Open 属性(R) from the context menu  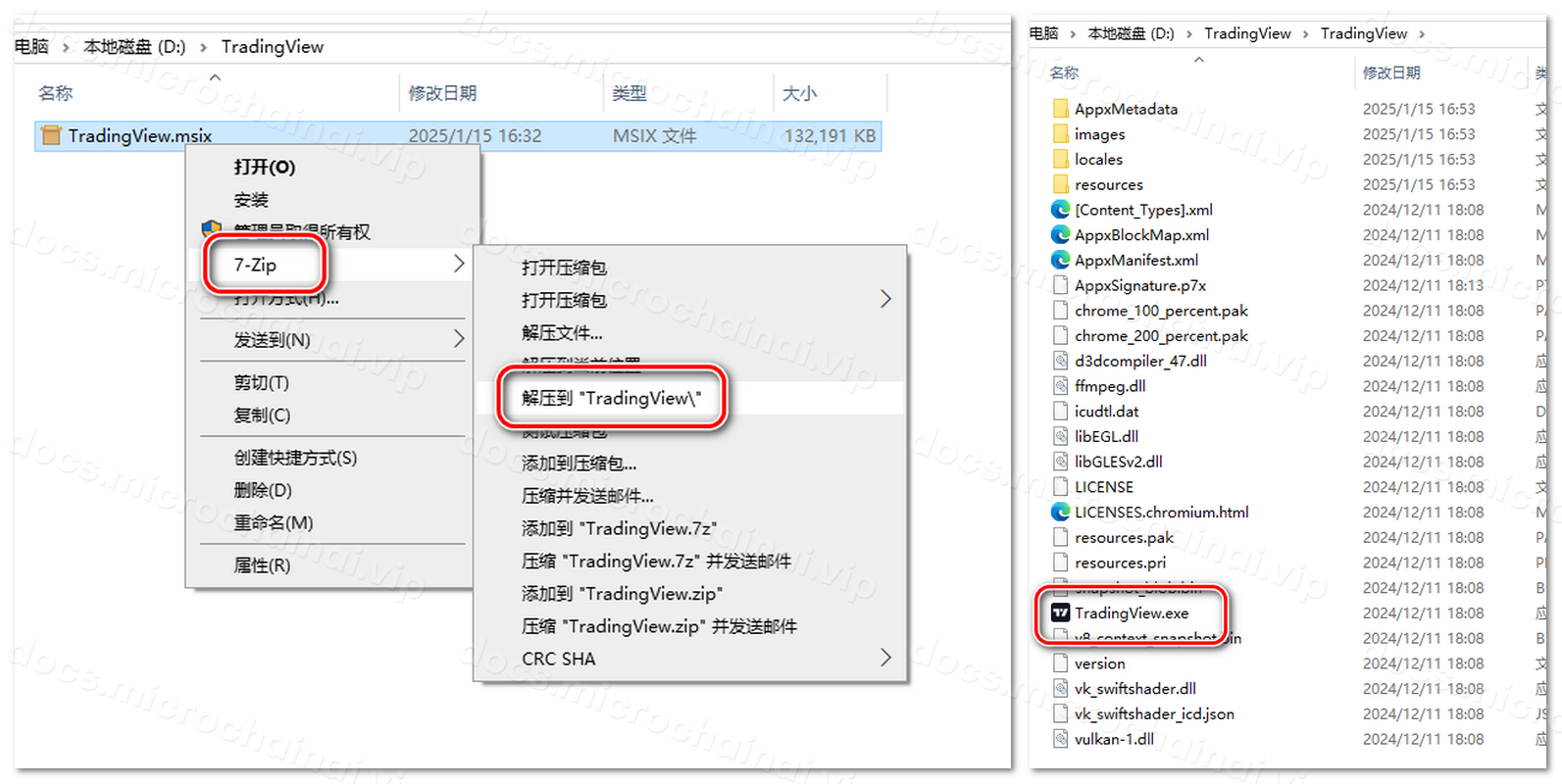[x=262, y=565]
